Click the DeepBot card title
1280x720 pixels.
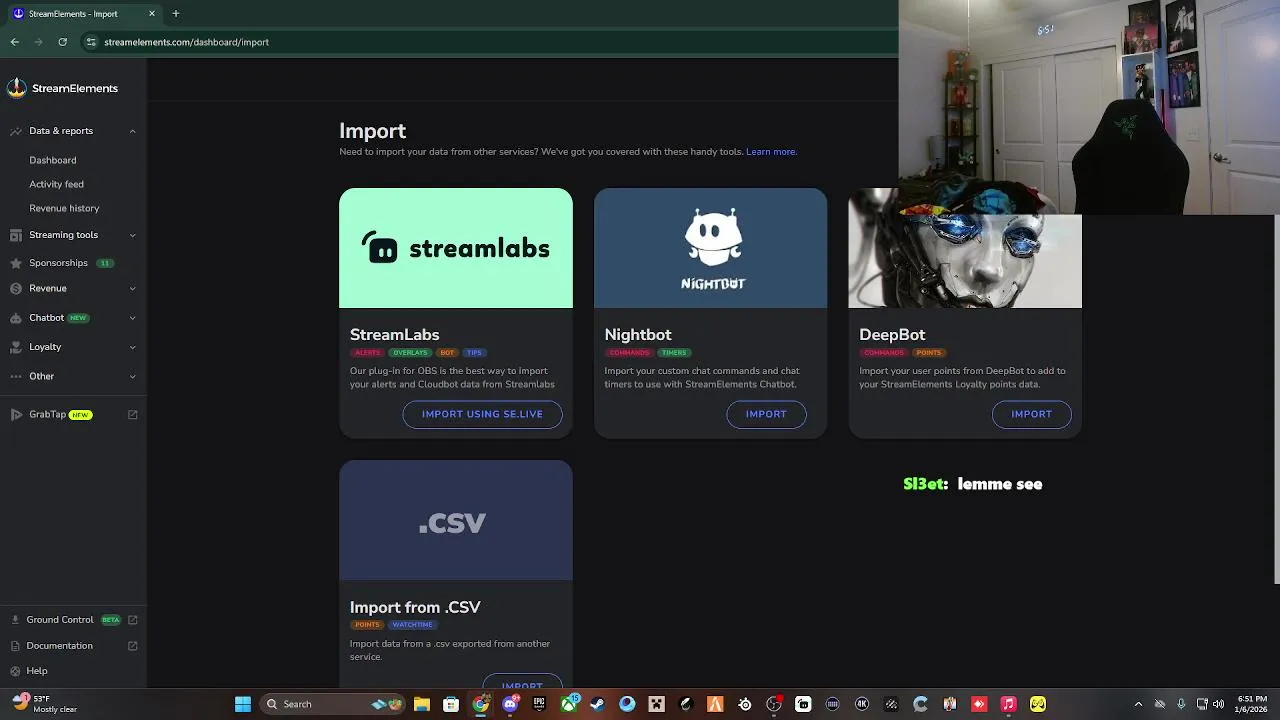892,335
